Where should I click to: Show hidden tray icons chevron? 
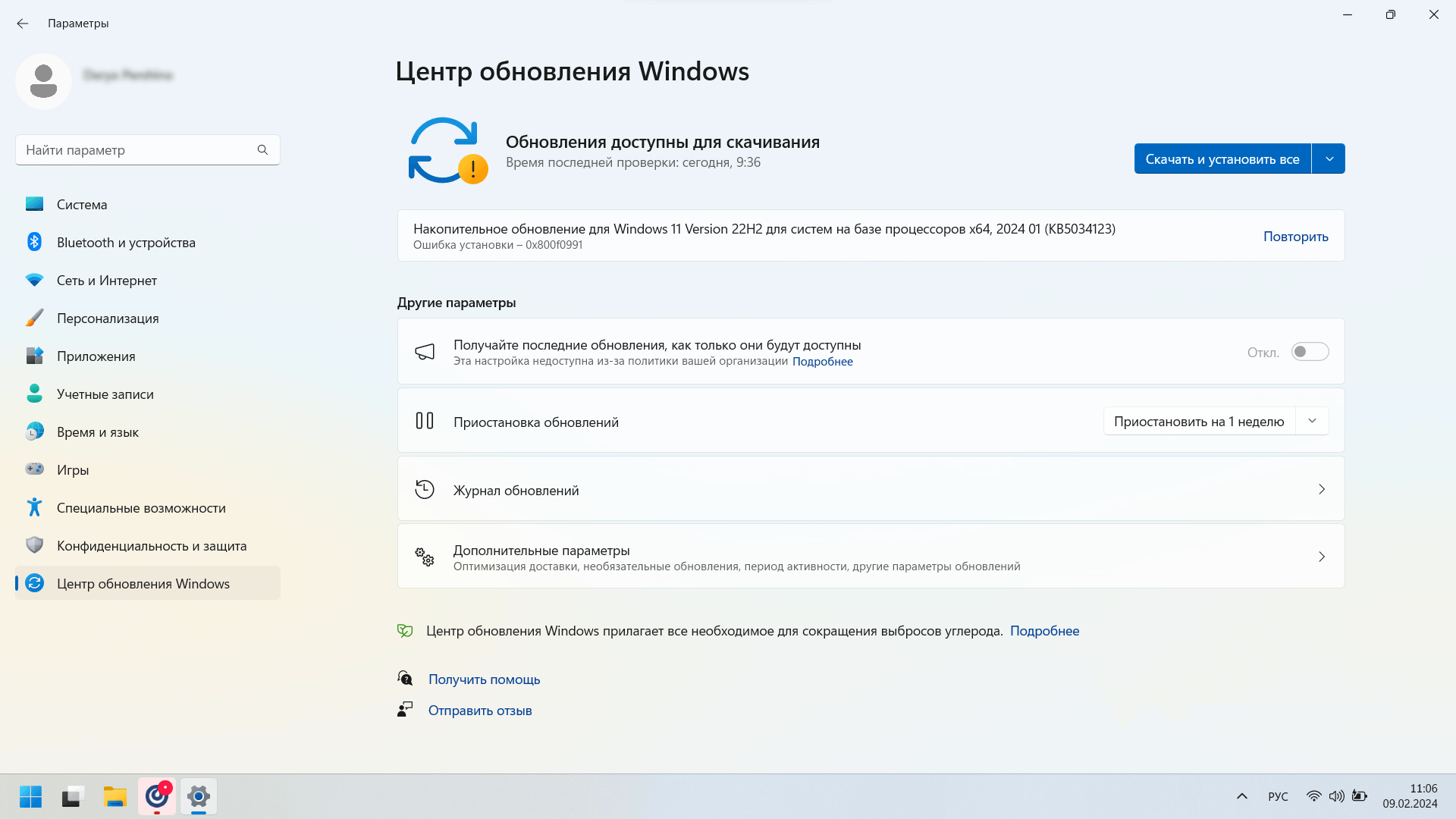click(x=1241, y=796)
